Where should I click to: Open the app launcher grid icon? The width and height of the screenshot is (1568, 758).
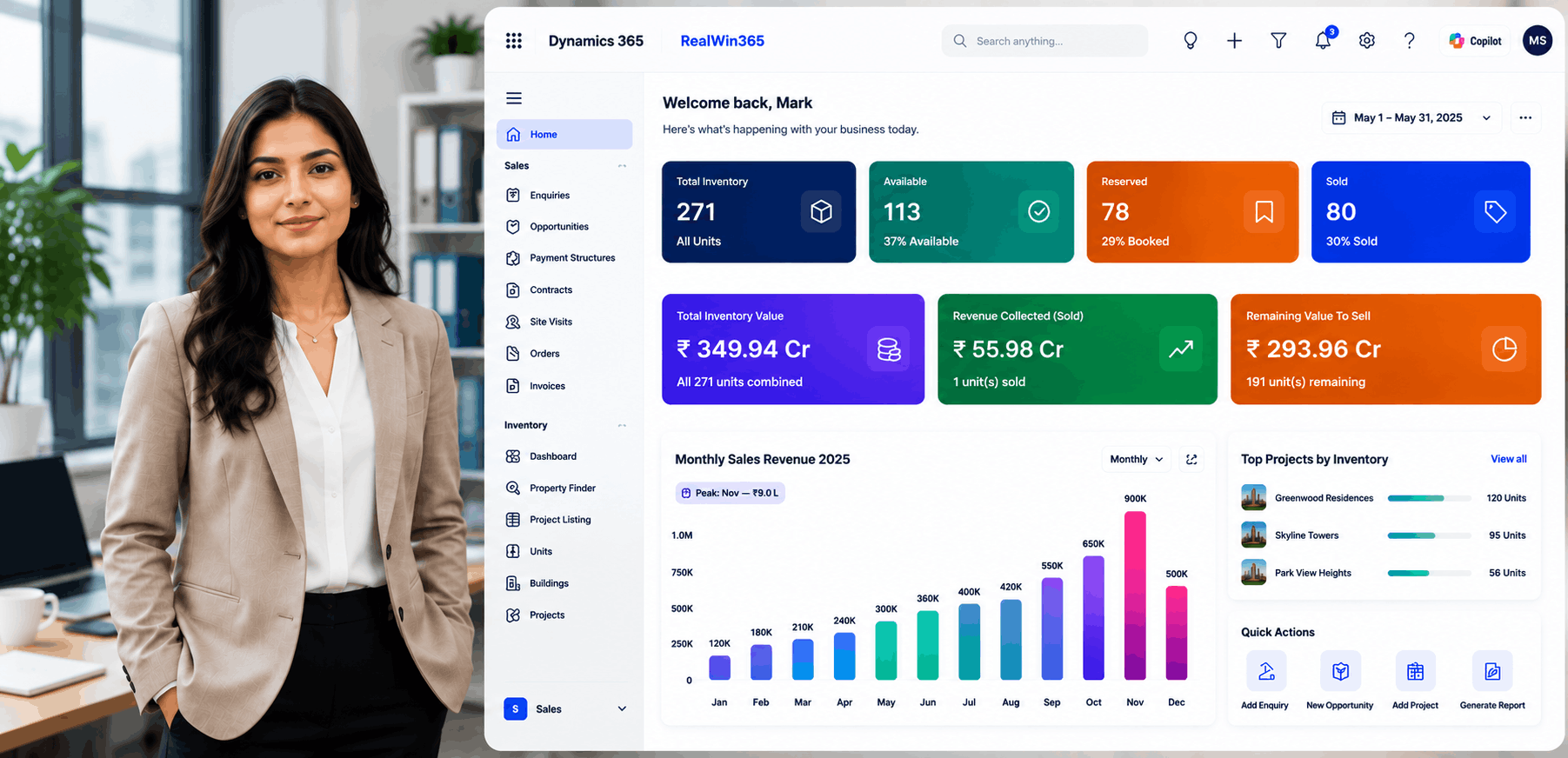click(x=514, y=41)
